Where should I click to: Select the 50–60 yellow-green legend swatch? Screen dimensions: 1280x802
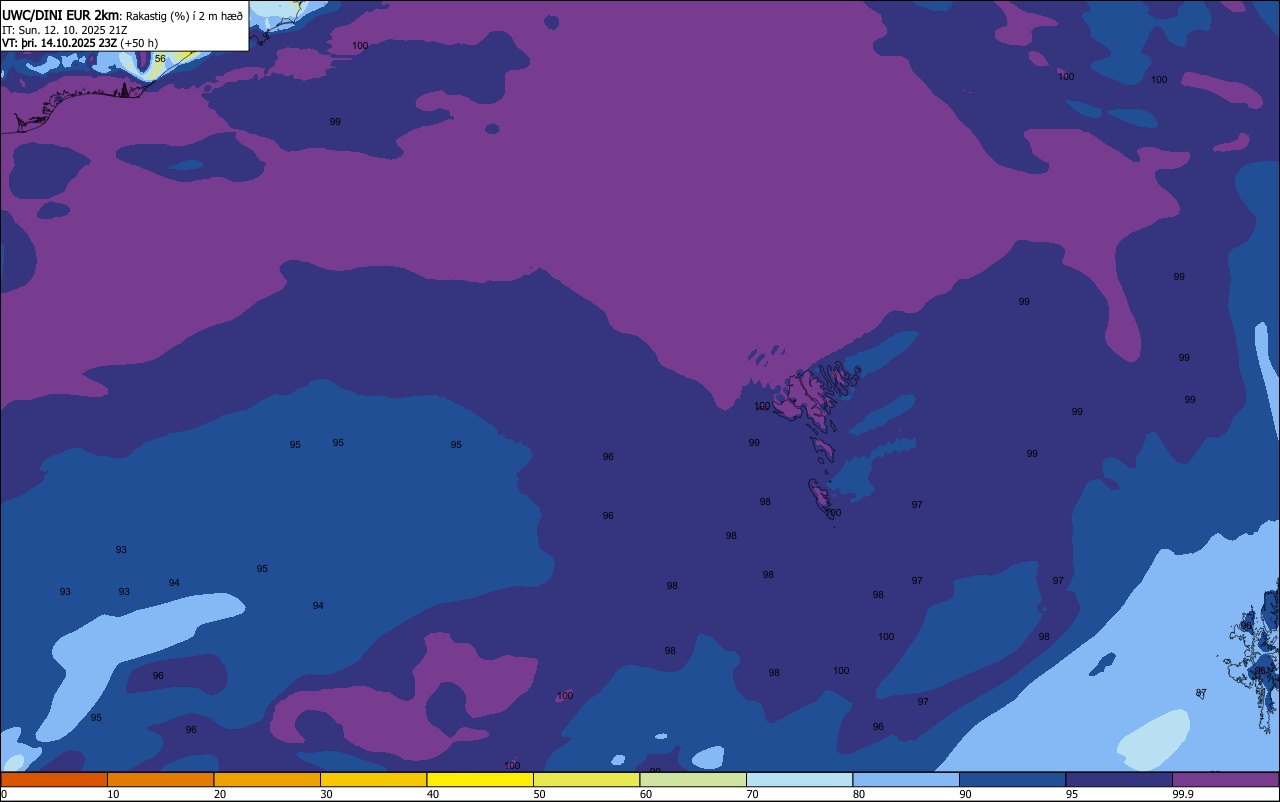586,779
